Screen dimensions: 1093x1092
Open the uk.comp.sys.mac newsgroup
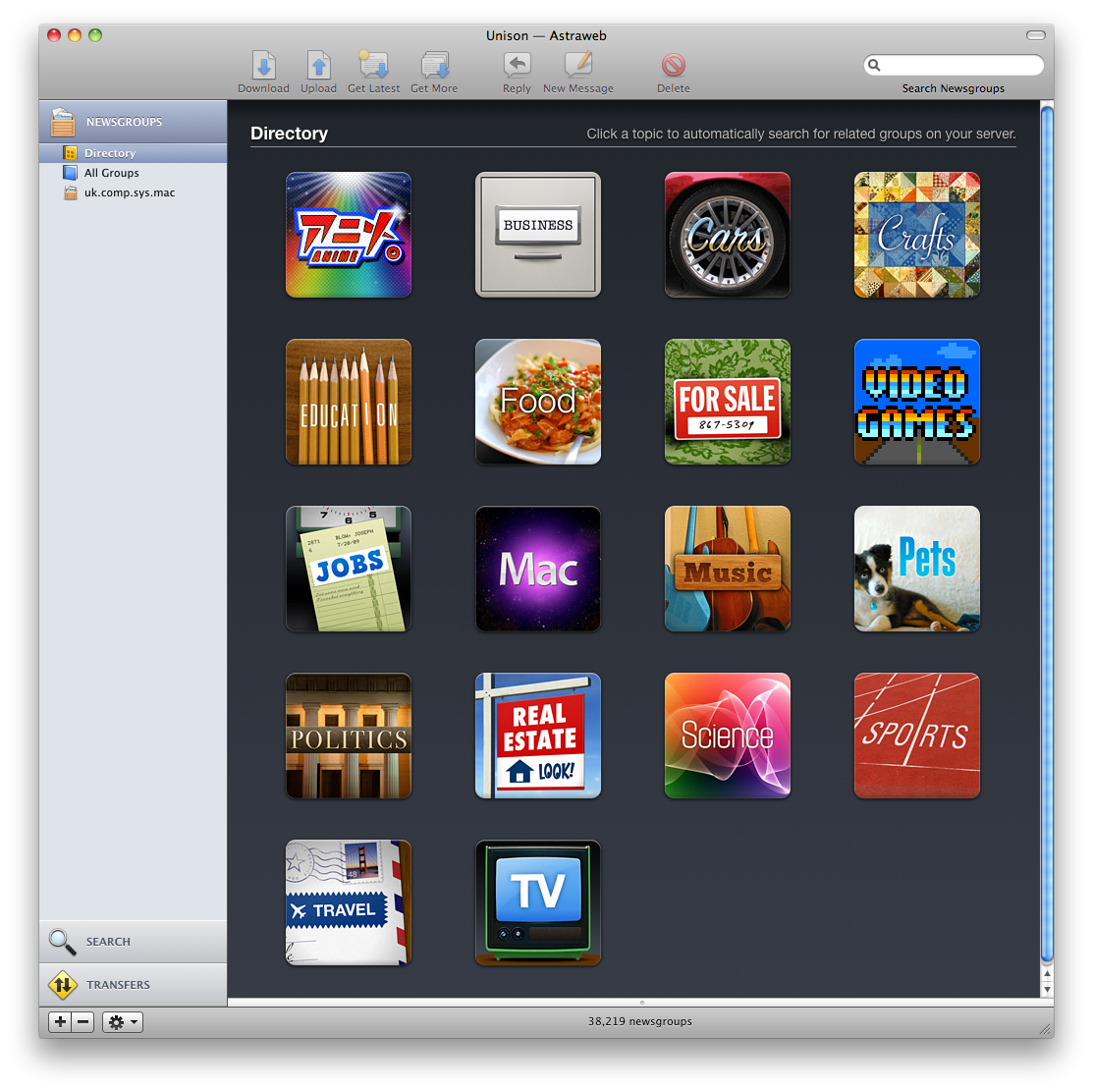pyautogui.click(x=129, y=192)
